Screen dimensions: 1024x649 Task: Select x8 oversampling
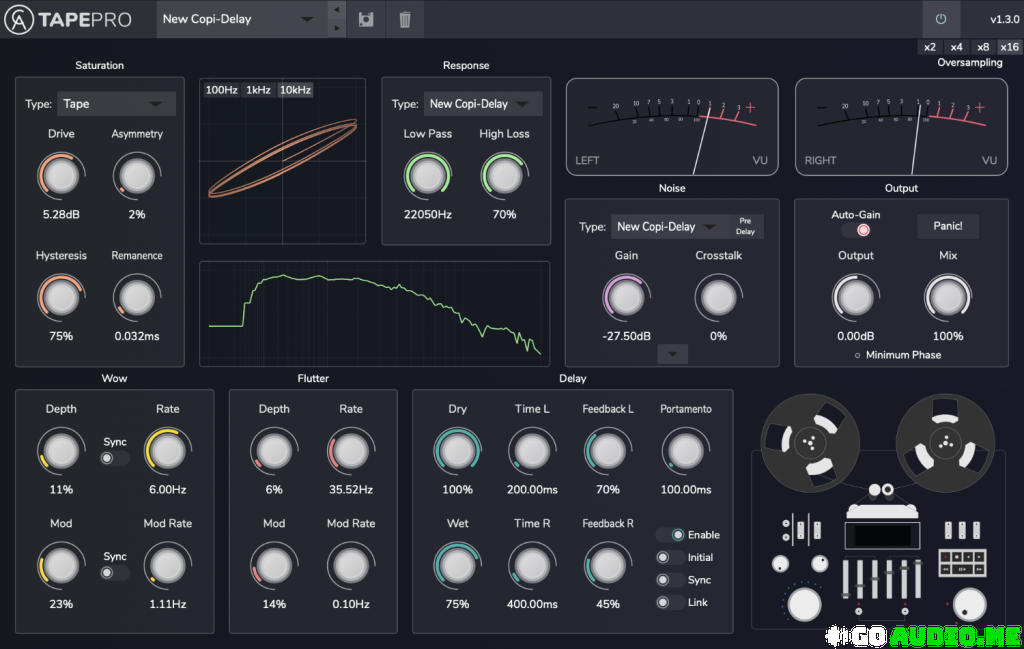pyautogui.click(x=983, y=47)
